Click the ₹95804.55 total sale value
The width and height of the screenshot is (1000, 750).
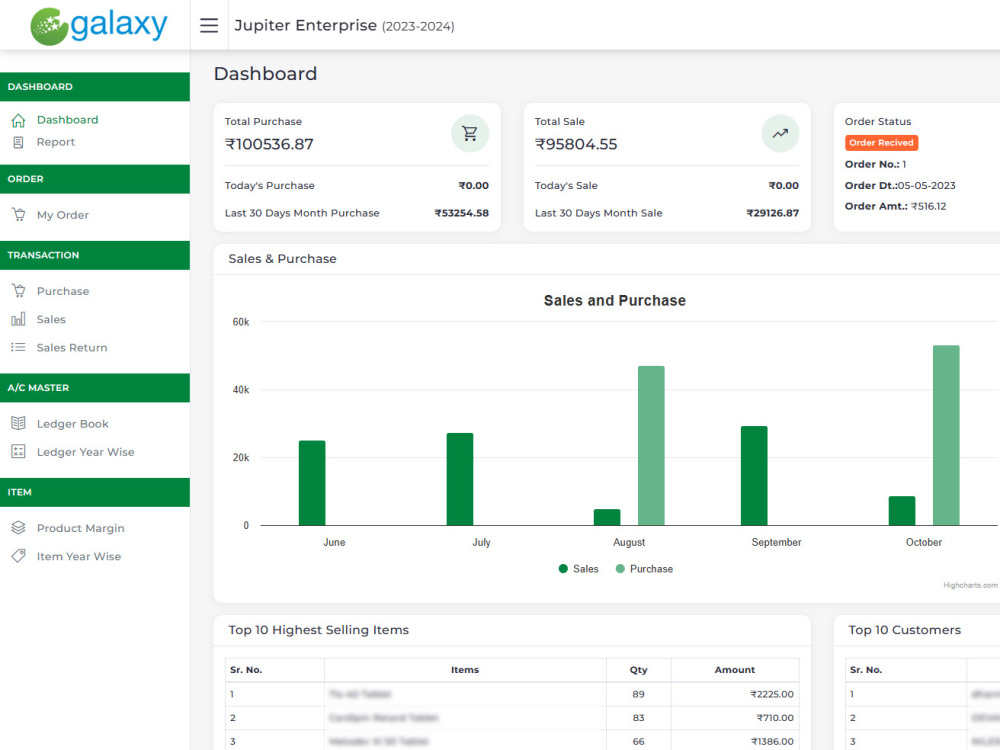[576, 144]
